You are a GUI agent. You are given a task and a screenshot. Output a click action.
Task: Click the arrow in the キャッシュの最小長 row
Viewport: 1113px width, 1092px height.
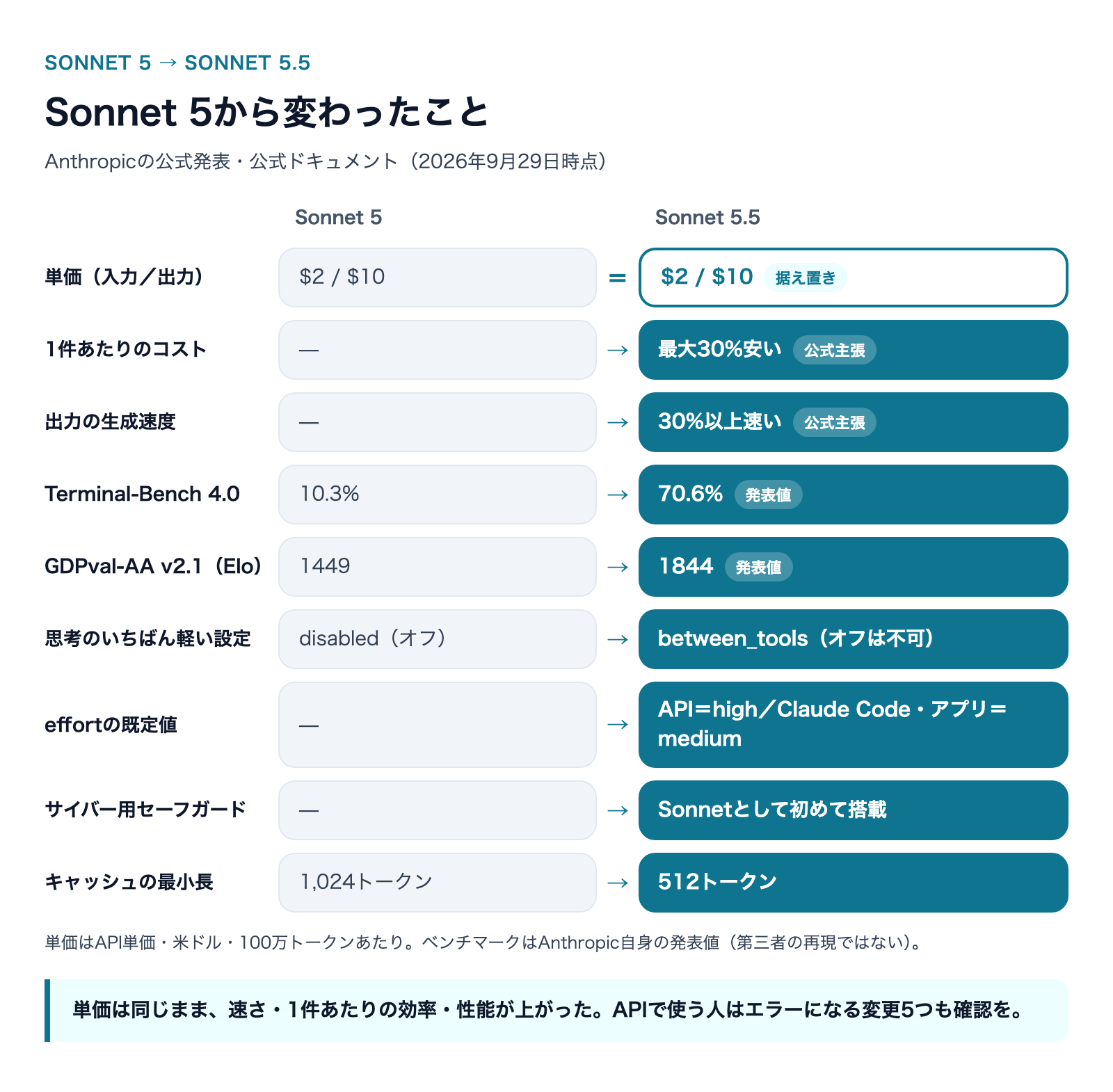(x=618, y=883)
